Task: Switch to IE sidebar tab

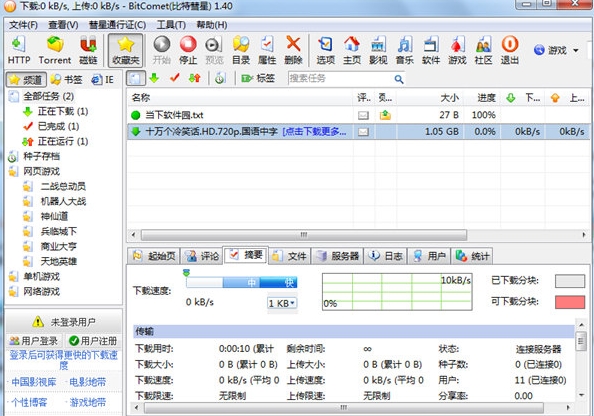Action: (x=103, y=80)
